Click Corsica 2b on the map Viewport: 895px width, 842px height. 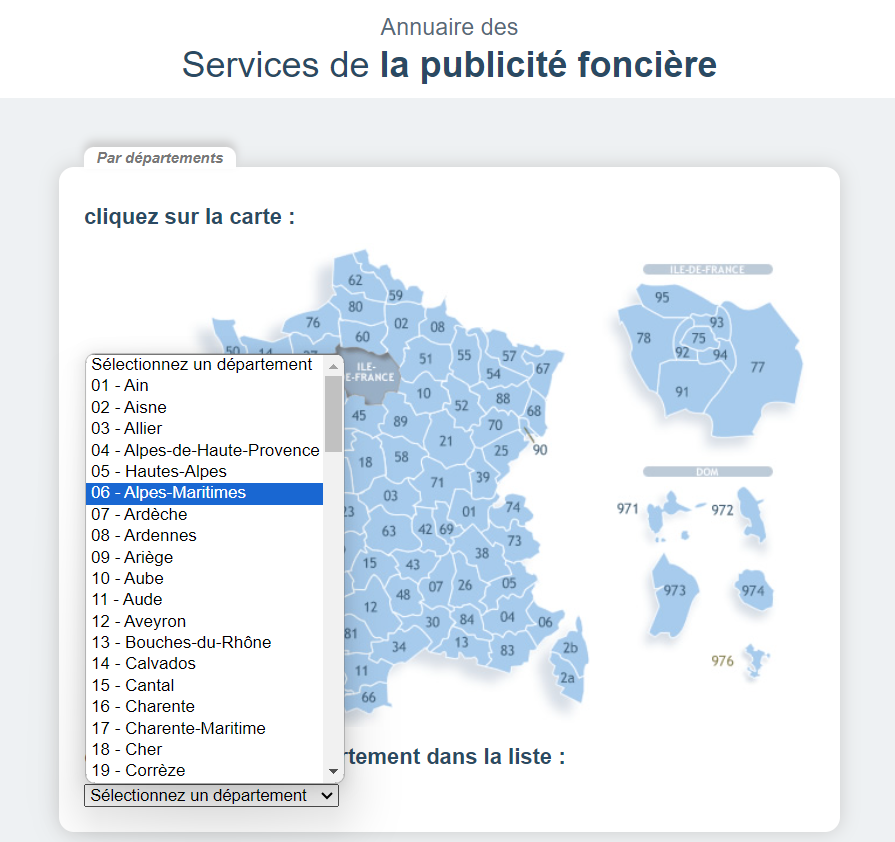(570, 647)
